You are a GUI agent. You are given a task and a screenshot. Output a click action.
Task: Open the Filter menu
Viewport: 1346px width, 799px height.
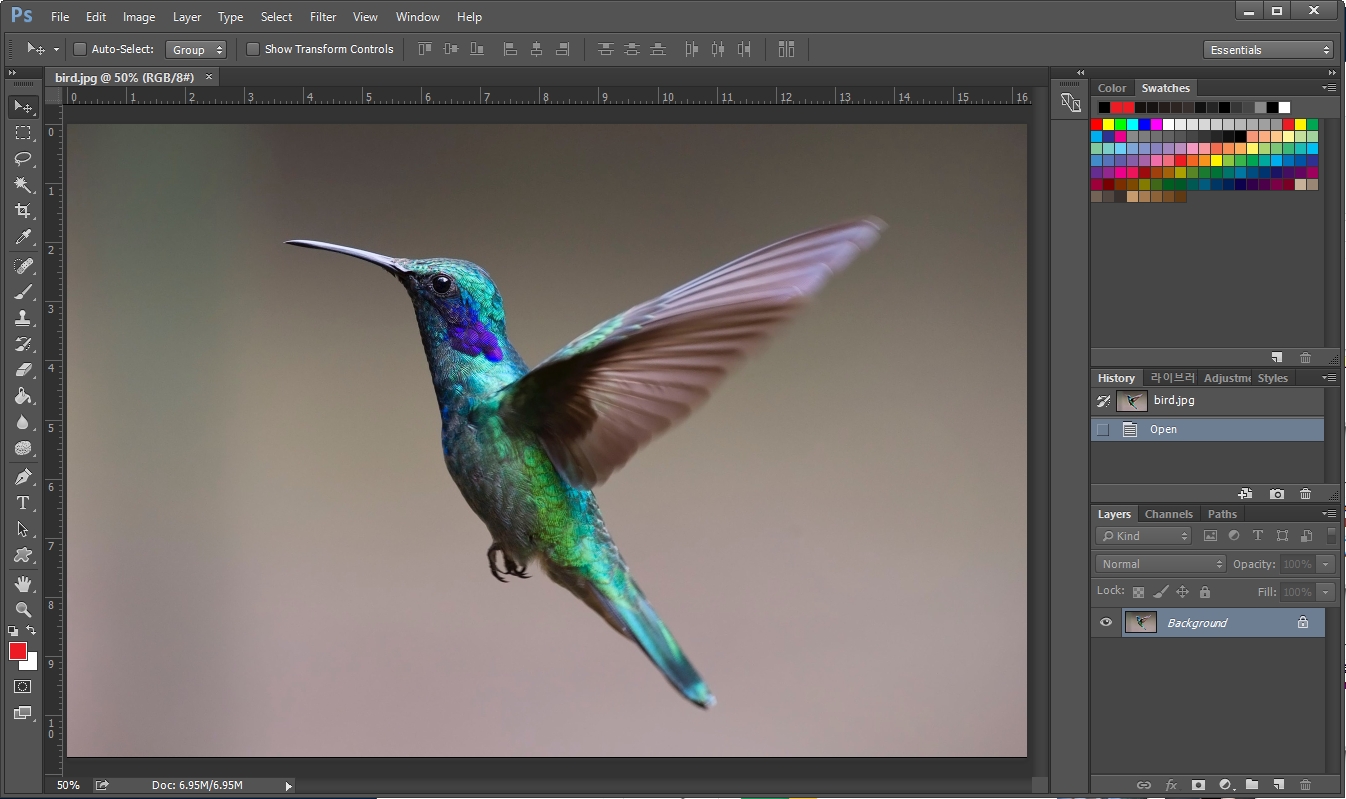pos(323,17)
